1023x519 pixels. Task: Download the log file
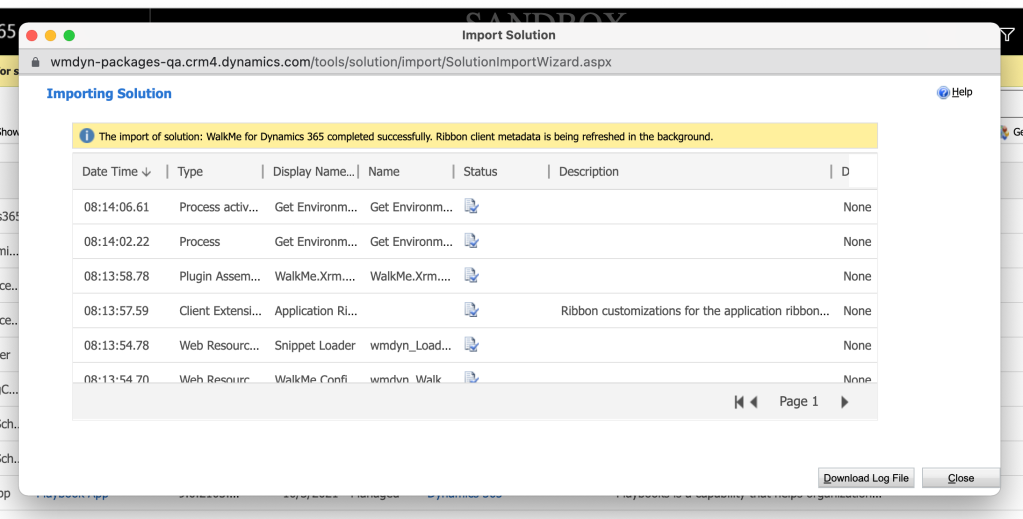click(866, 478)
